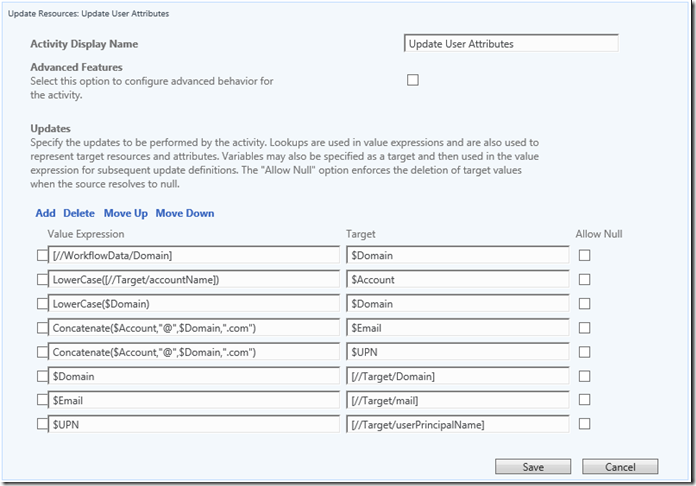
Task: Click the Move Down link
Action: [184, 213]
